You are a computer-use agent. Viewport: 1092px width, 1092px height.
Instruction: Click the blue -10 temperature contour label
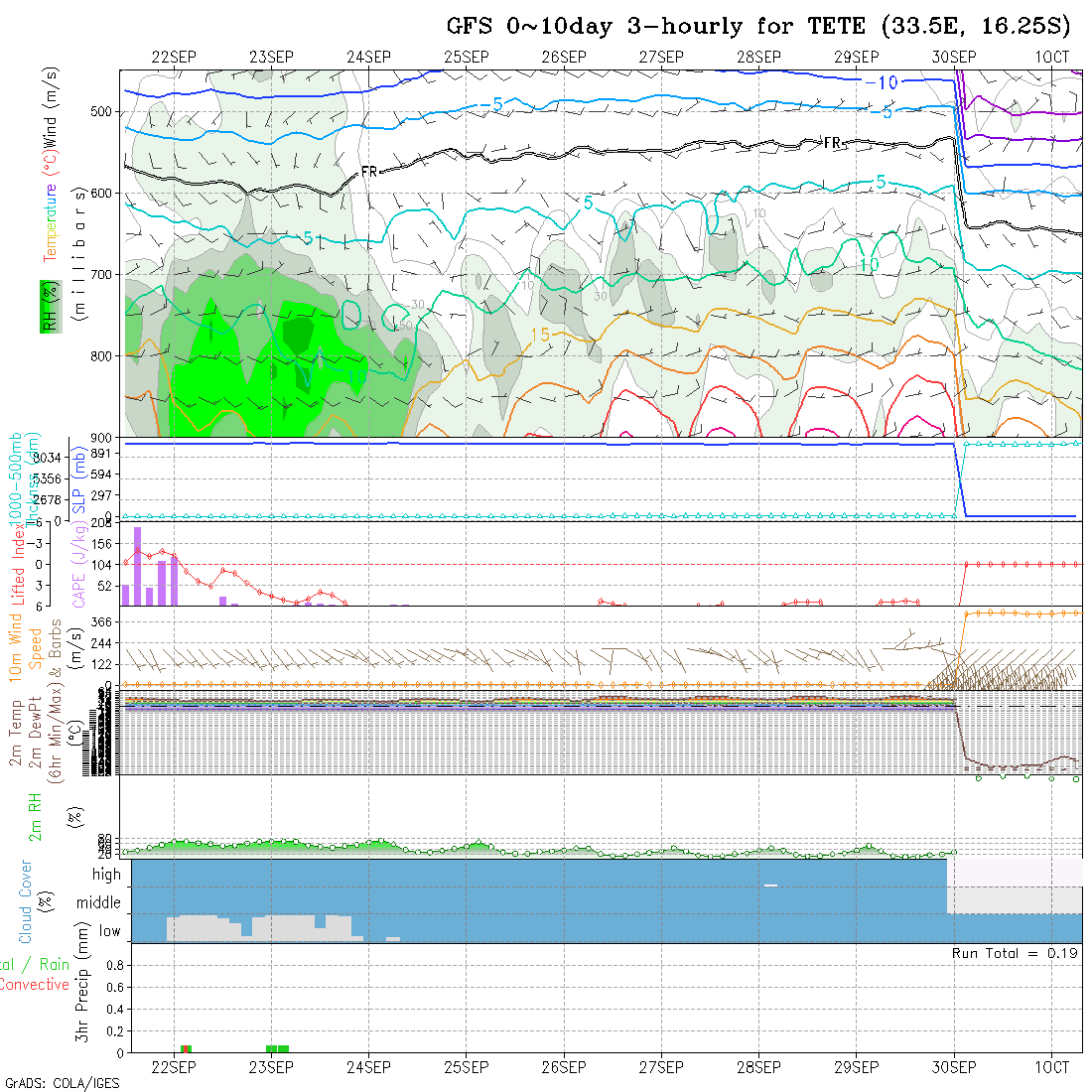pyautogui.click(x=880, y=82)
